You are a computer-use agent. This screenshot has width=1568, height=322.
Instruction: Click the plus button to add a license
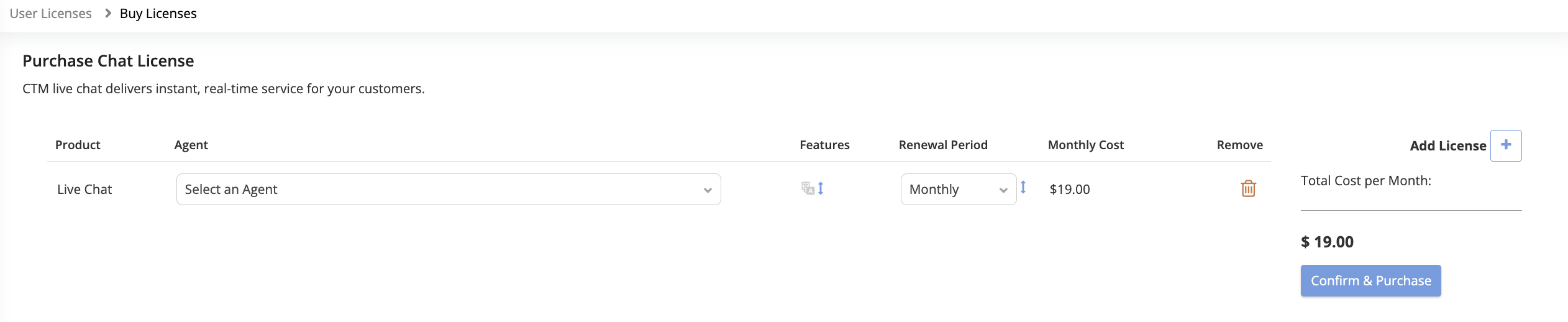(1506, 145)
